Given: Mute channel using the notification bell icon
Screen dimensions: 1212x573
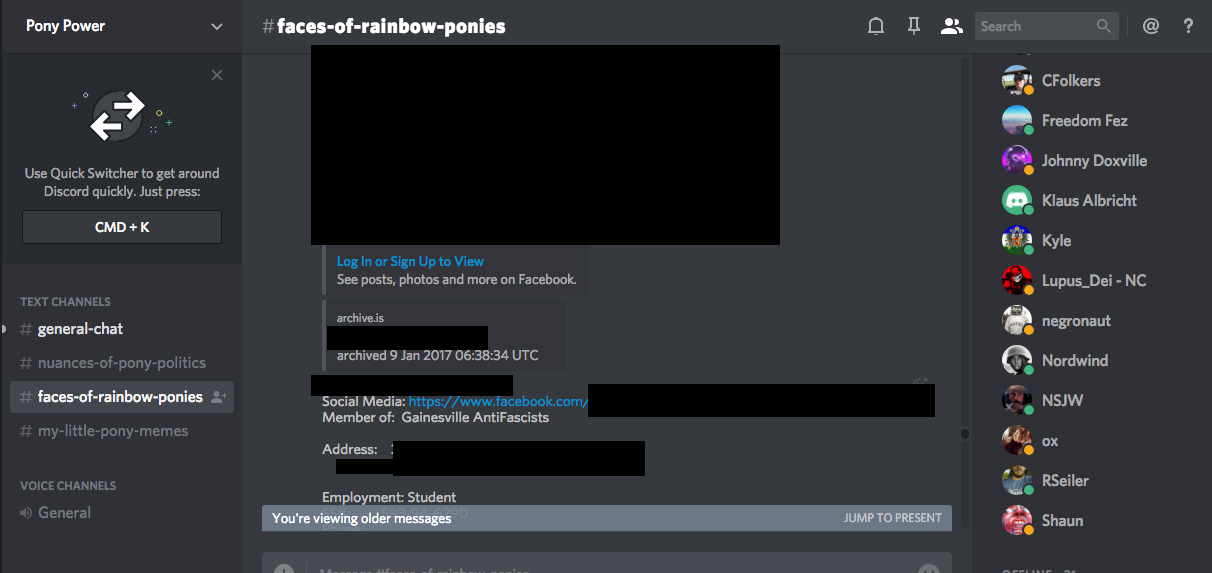Looking at the screenshot, I should (x=876, y=27).
